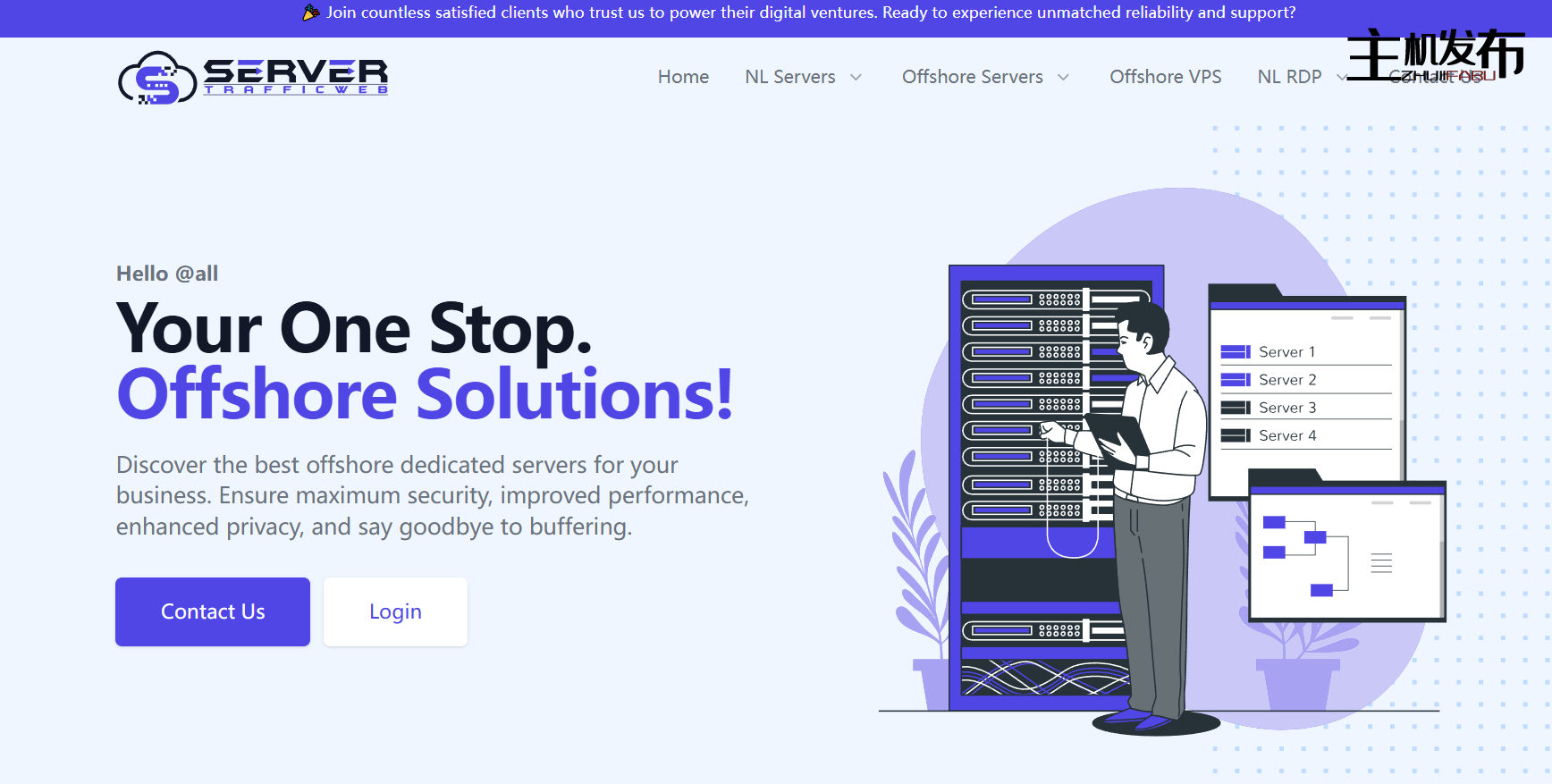Open the NL Servers menu label
This screenshot has height=784, width=1552.
[x=789, y=77]
